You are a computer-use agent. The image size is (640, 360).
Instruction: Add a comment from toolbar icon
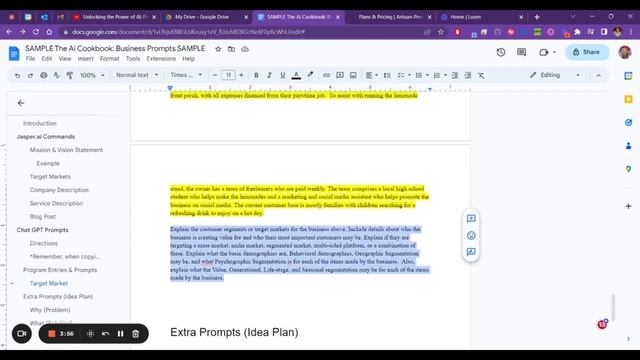click(340, 76)
